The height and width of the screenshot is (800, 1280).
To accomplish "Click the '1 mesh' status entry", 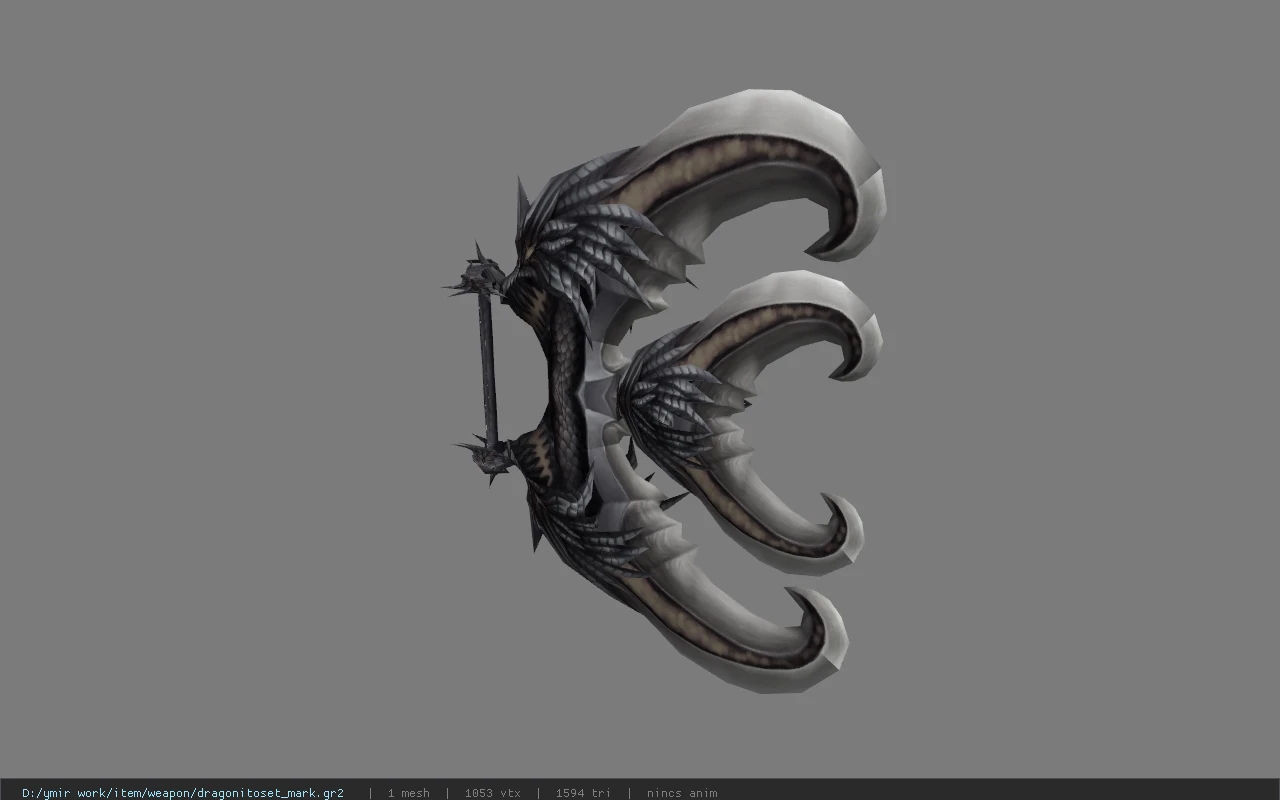I will click(x=408, y=793).
